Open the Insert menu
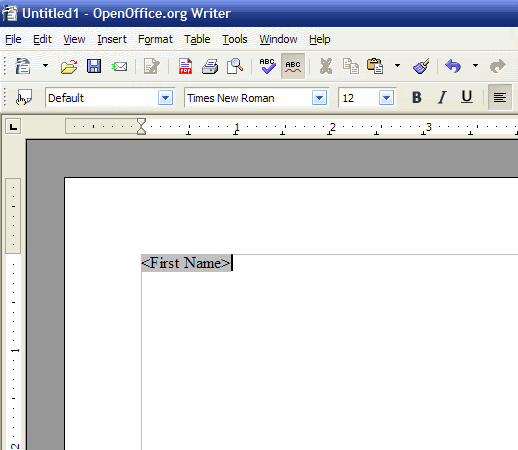 pyautogui.click(x=112, y=39)
